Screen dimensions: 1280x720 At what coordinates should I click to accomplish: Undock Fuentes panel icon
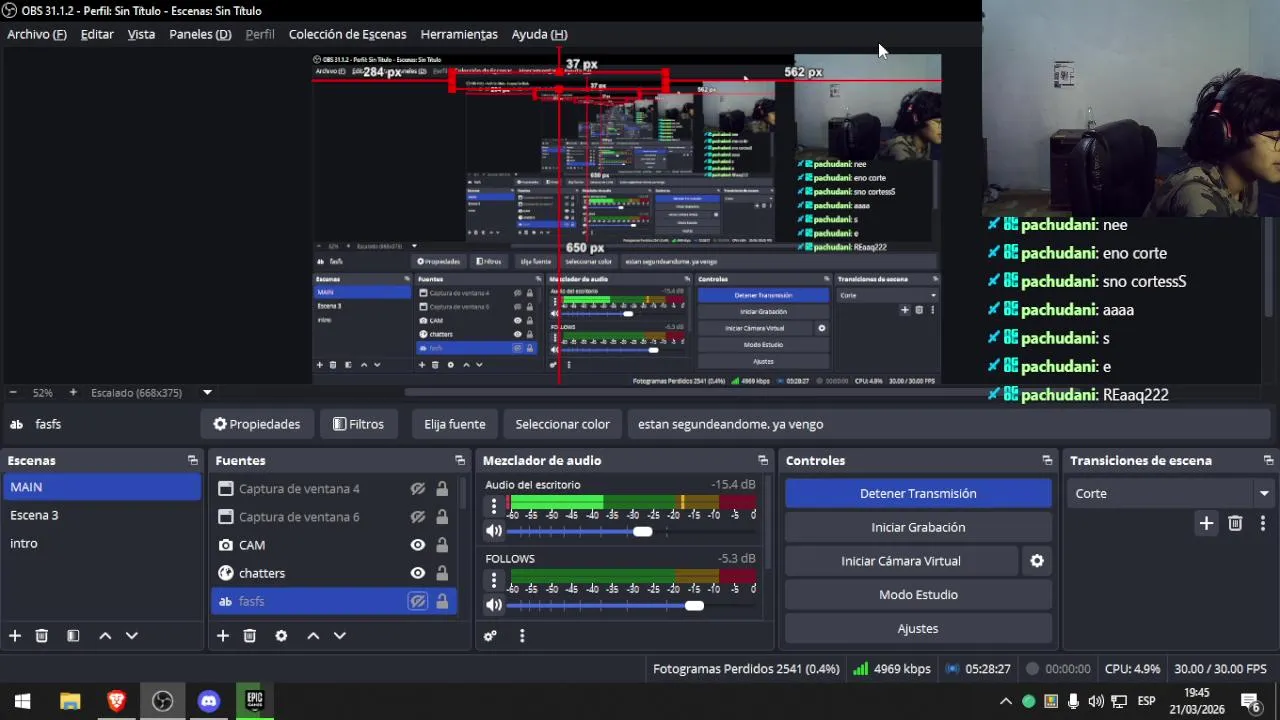460,461
